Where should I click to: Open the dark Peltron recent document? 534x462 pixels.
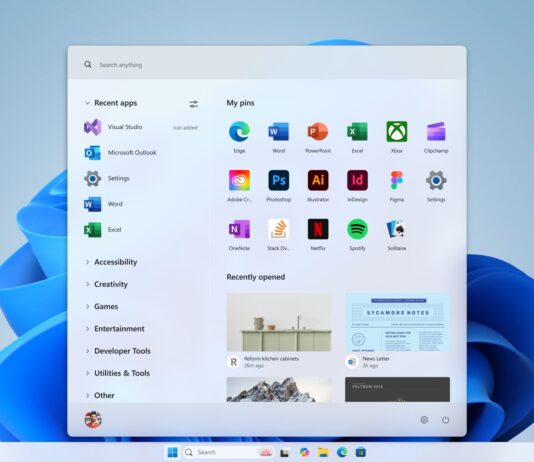tap(397, 389)
